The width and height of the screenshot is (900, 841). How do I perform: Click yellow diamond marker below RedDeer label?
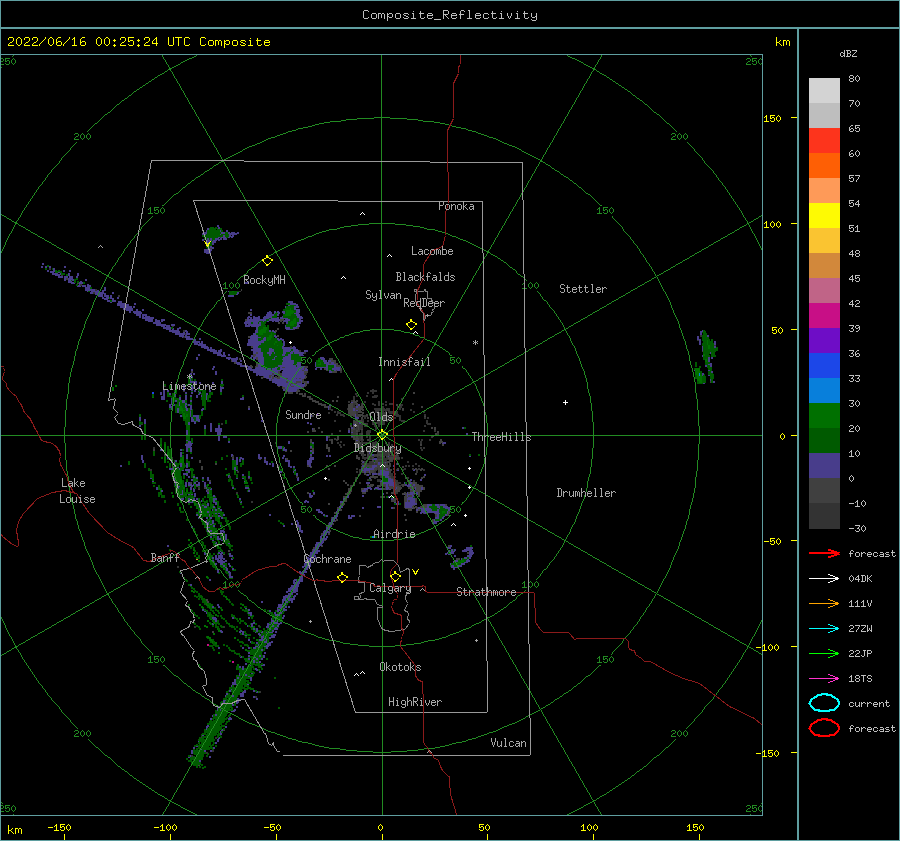click(x=411, y=325)
